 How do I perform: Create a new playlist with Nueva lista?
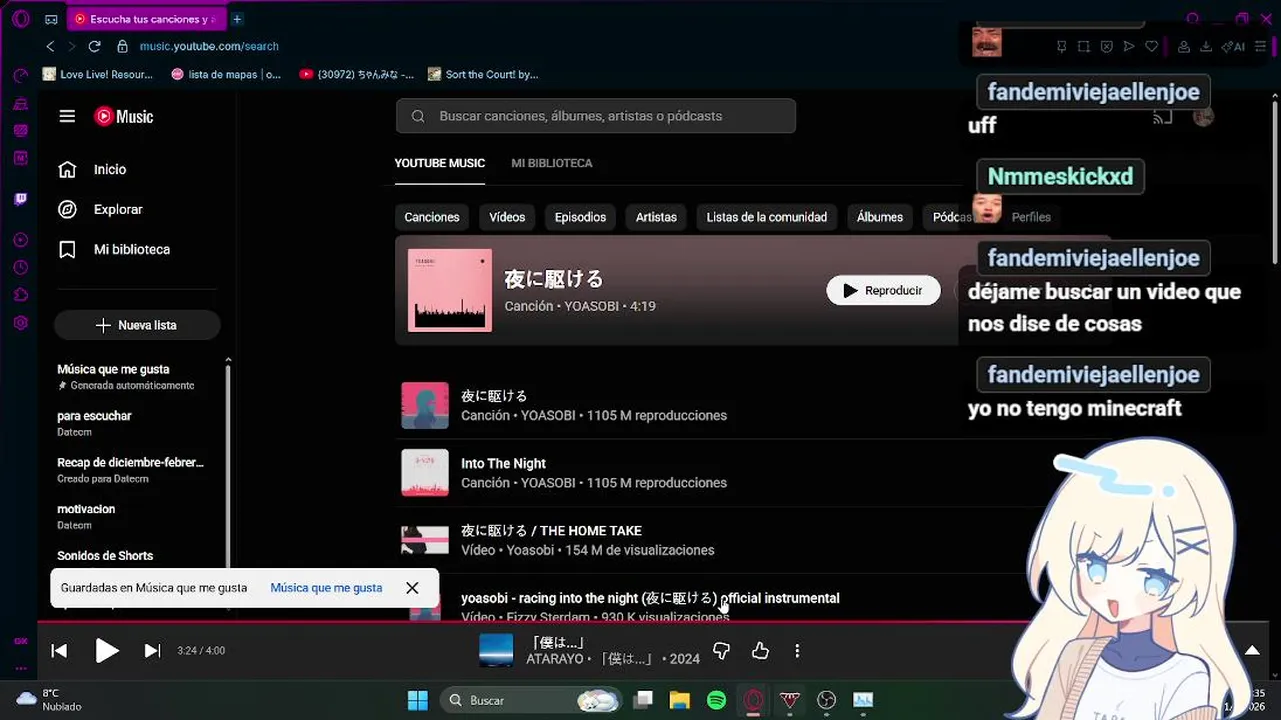coord(137,325)
